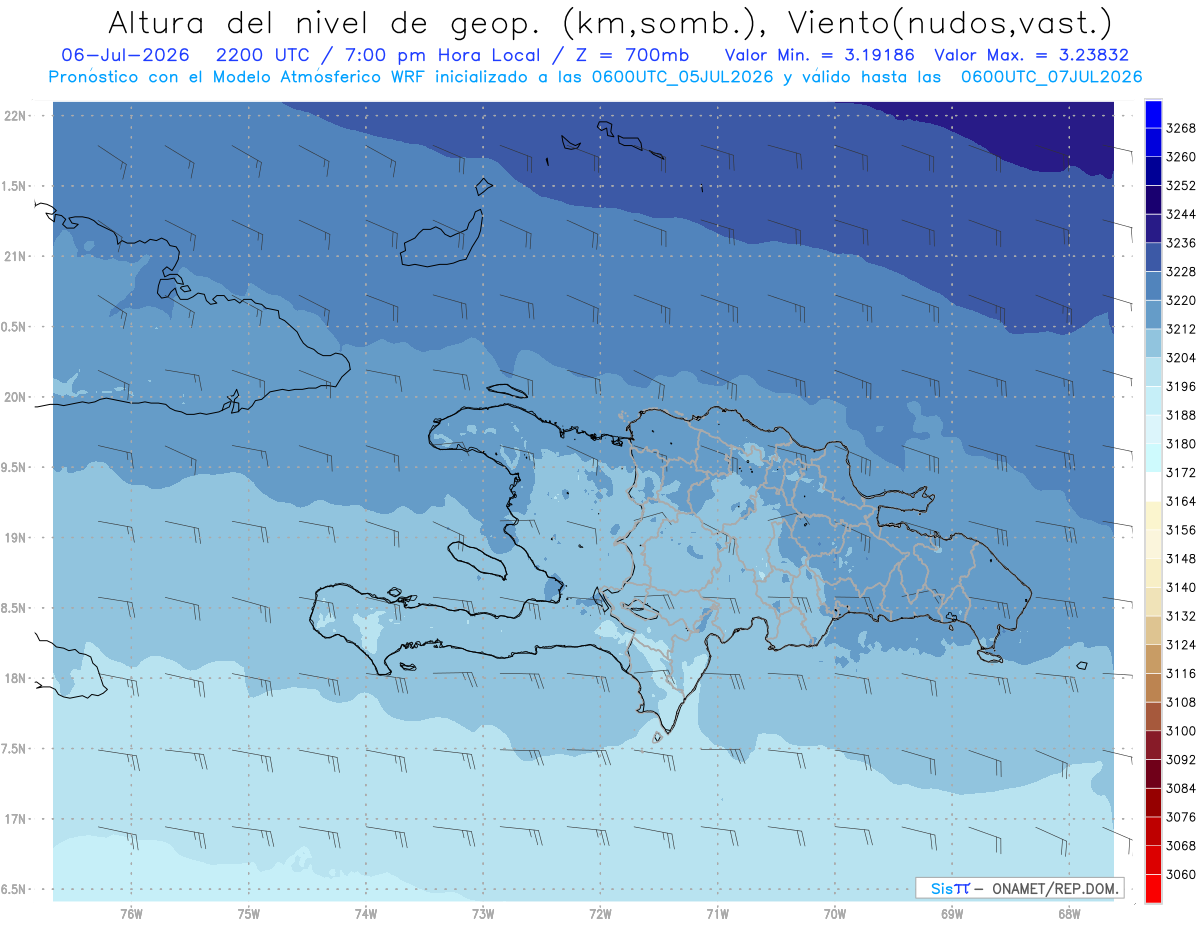Click the legend swatch between 3236 and 3228
The width and height of the screenshot is (1200, 927).
point(1153,257)
